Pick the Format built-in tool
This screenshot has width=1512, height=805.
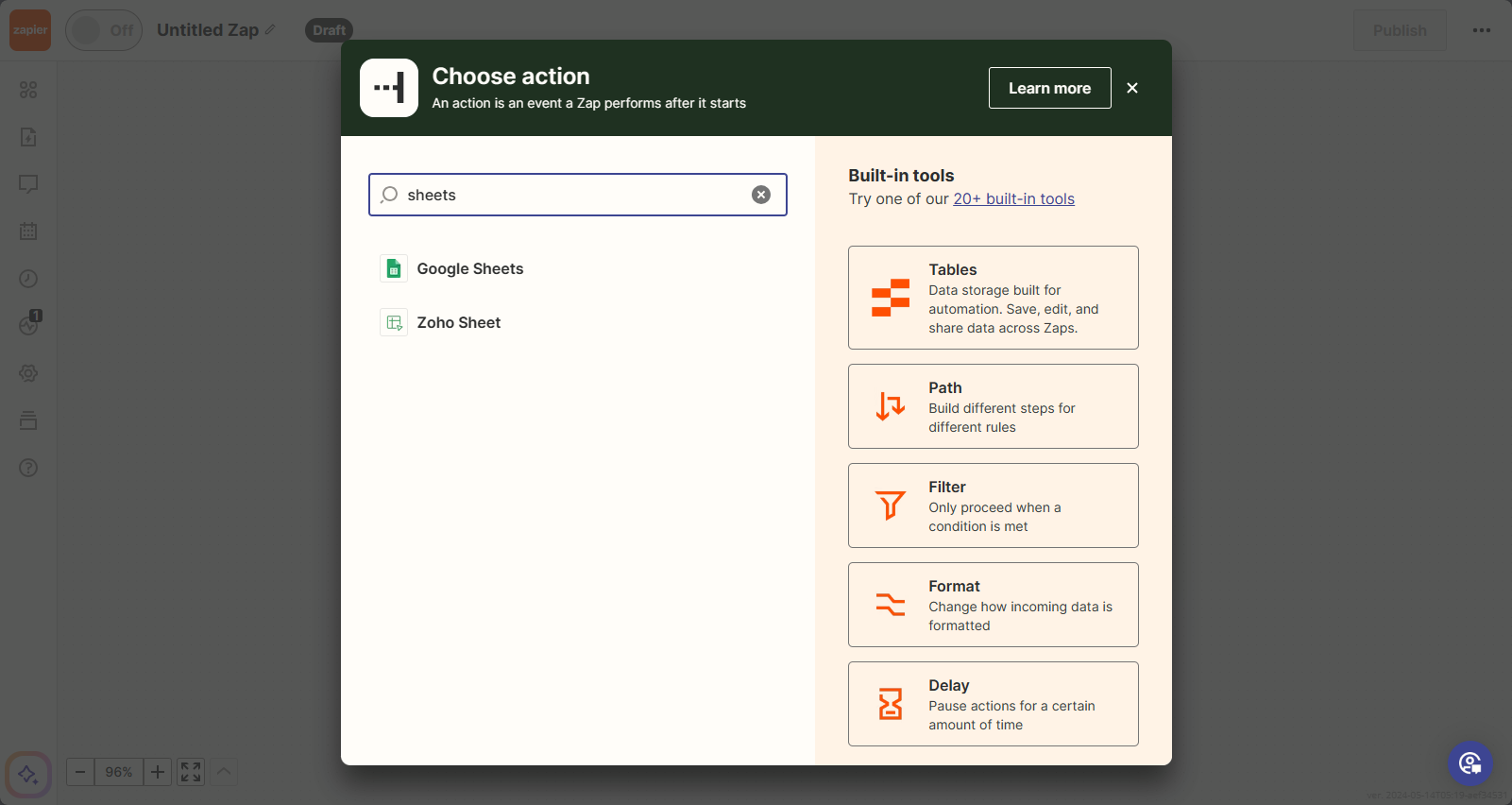click(x=993, y=605)
